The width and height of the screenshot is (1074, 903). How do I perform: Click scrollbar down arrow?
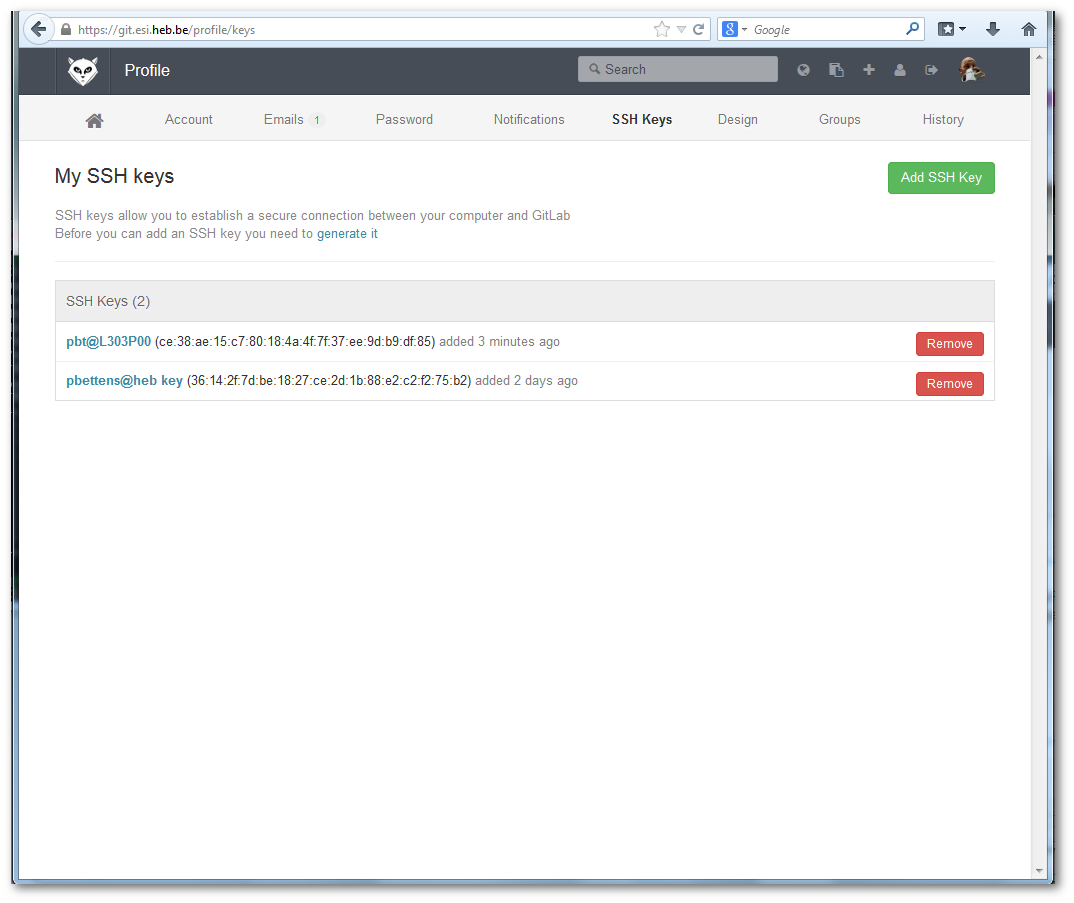click(1039, 871)
